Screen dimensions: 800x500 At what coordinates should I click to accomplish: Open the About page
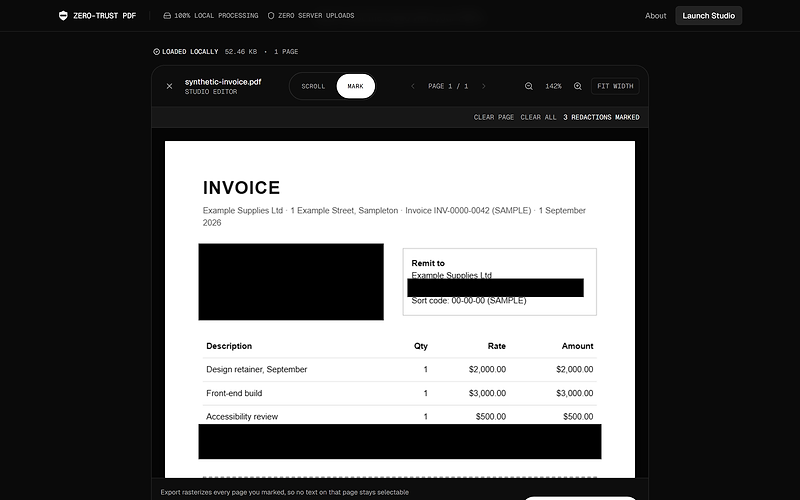(656, 16)
